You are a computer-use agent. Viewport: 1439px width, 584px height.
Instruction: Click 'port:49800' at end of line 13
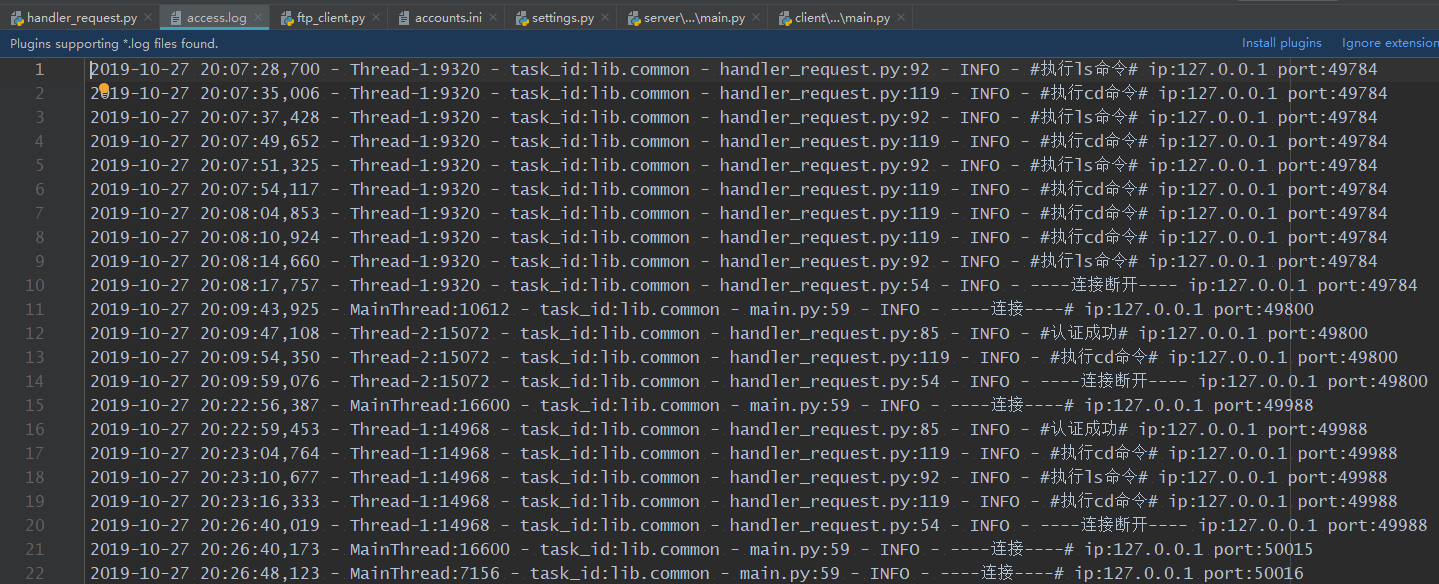coord(1348,357)
